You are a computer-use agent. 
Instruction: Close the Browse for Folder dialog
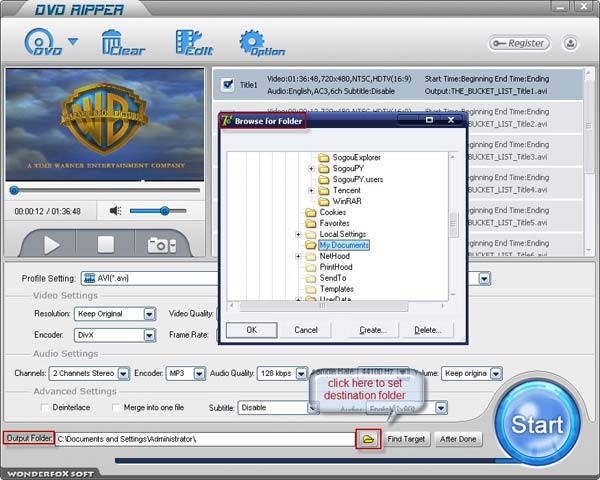pos(451,120)
